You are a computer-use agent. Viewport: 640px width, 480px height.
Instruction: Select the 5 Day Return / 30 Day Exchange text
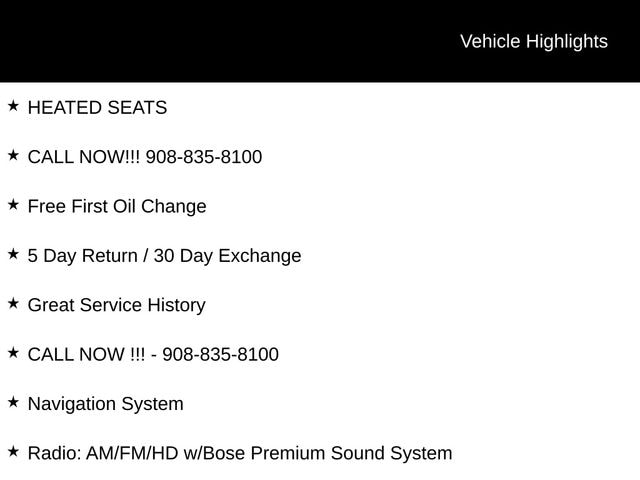(164, 255)
